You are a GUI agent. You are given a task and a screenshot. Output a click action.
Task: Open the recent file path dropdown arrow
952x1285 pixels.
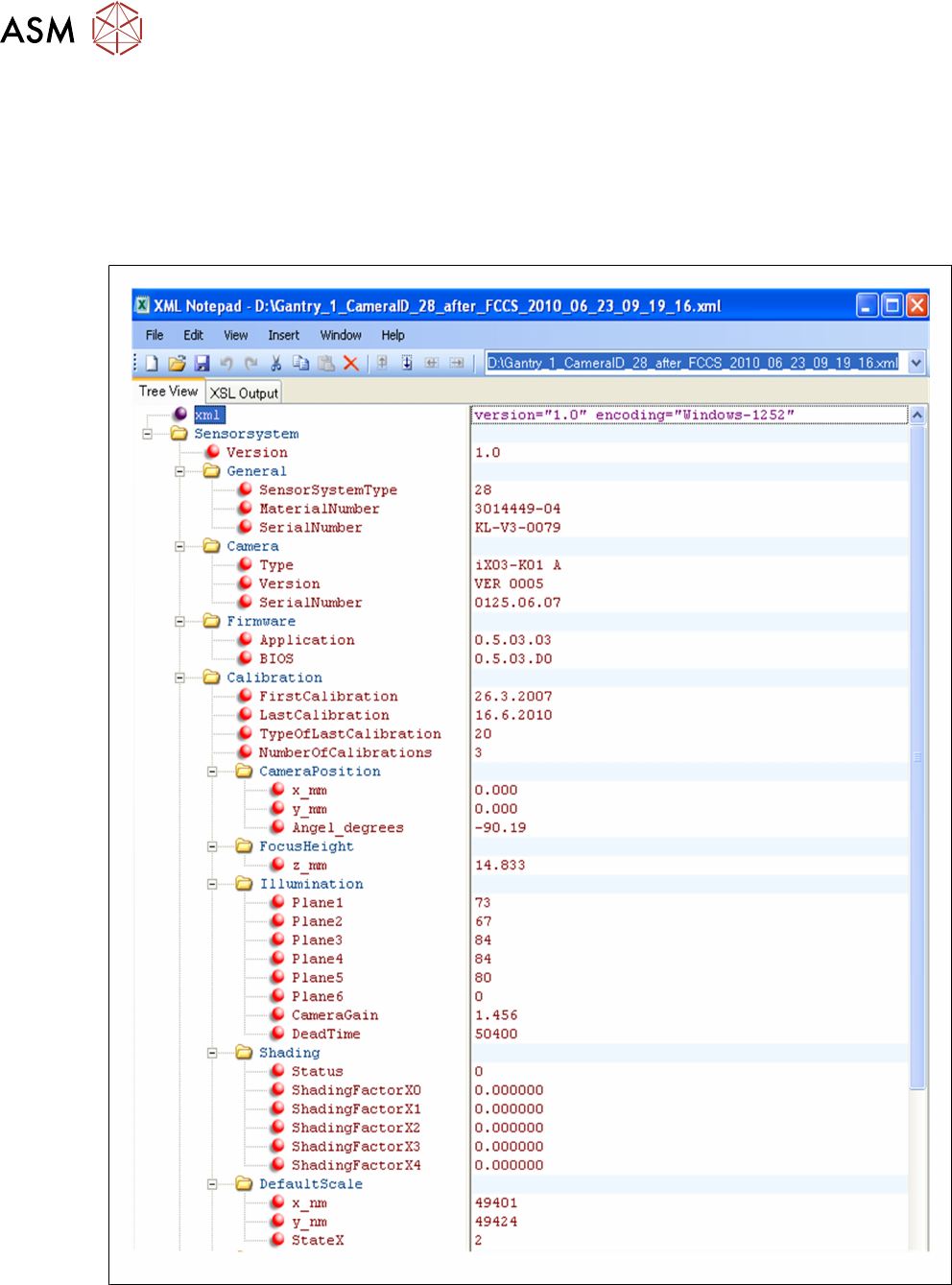916,363
